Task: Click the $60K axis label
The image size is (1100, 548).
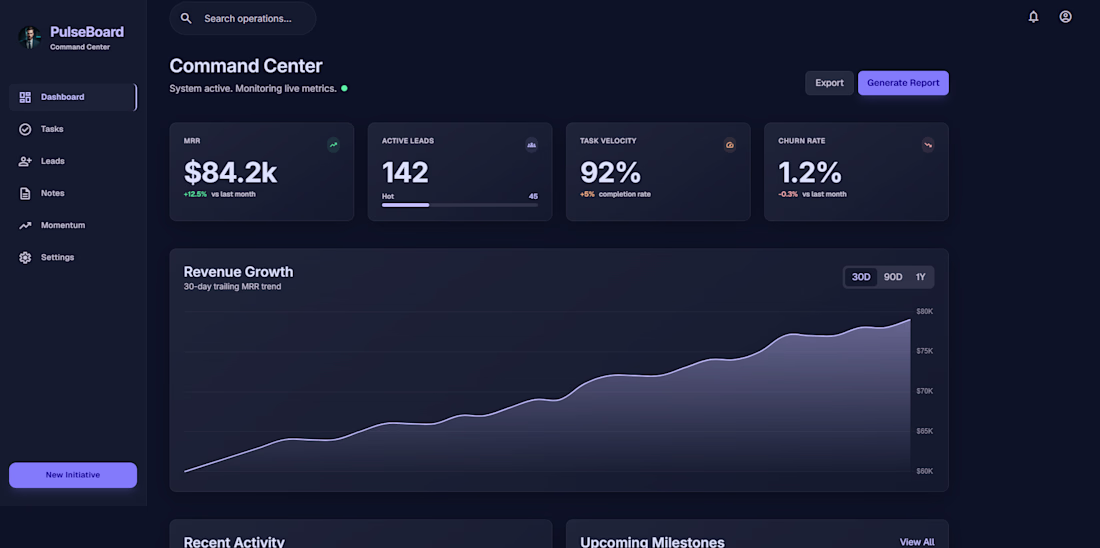Action: coord(925,472)
